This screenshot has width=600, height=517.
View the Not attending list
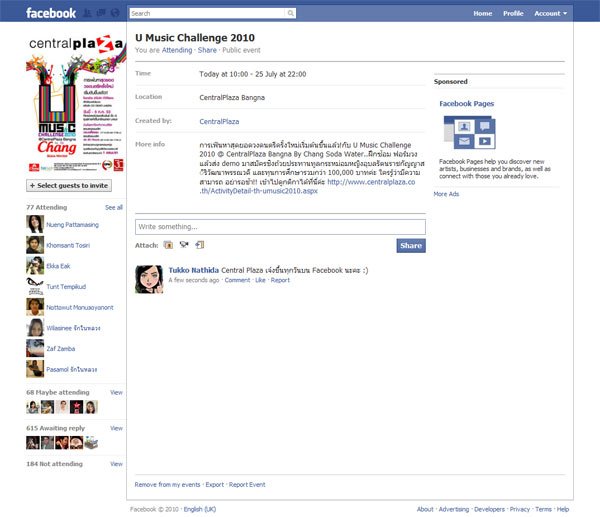tap(116, 464)
